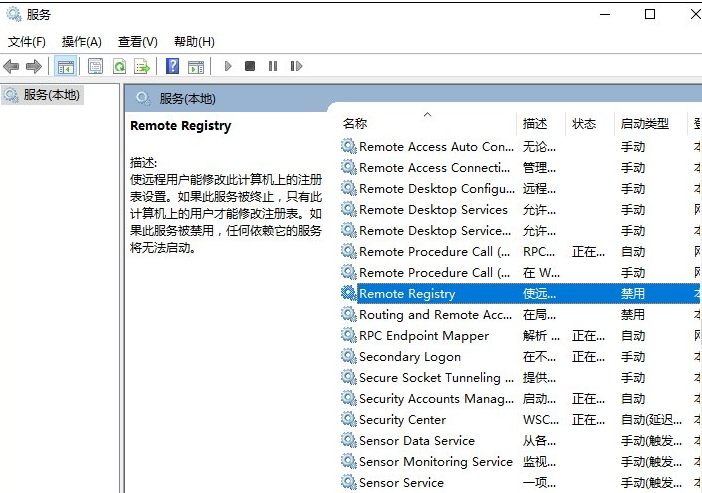Screen dimensions: 702x493
Task: Select Security Center service
Action: (402, 420)
